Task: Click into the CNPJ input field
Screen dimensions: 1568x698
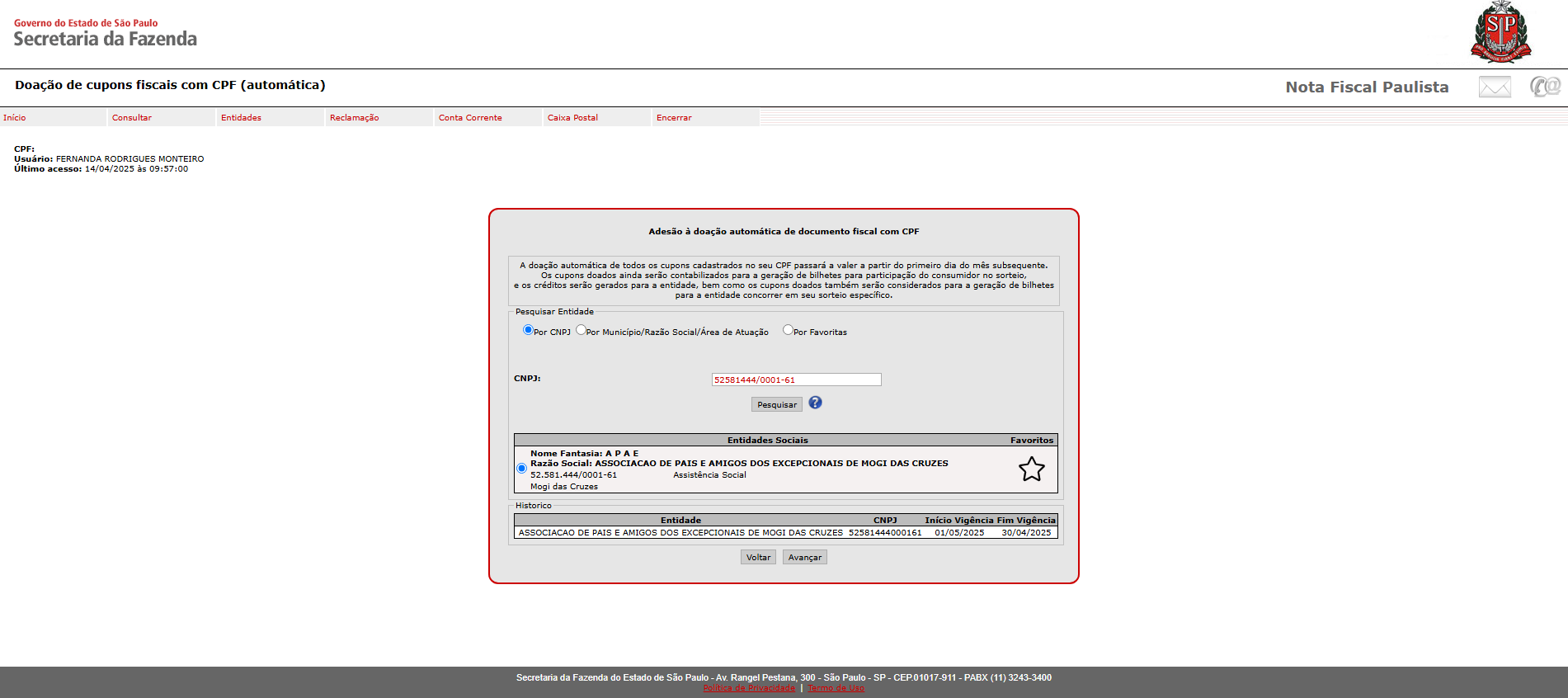Action: 796,380
